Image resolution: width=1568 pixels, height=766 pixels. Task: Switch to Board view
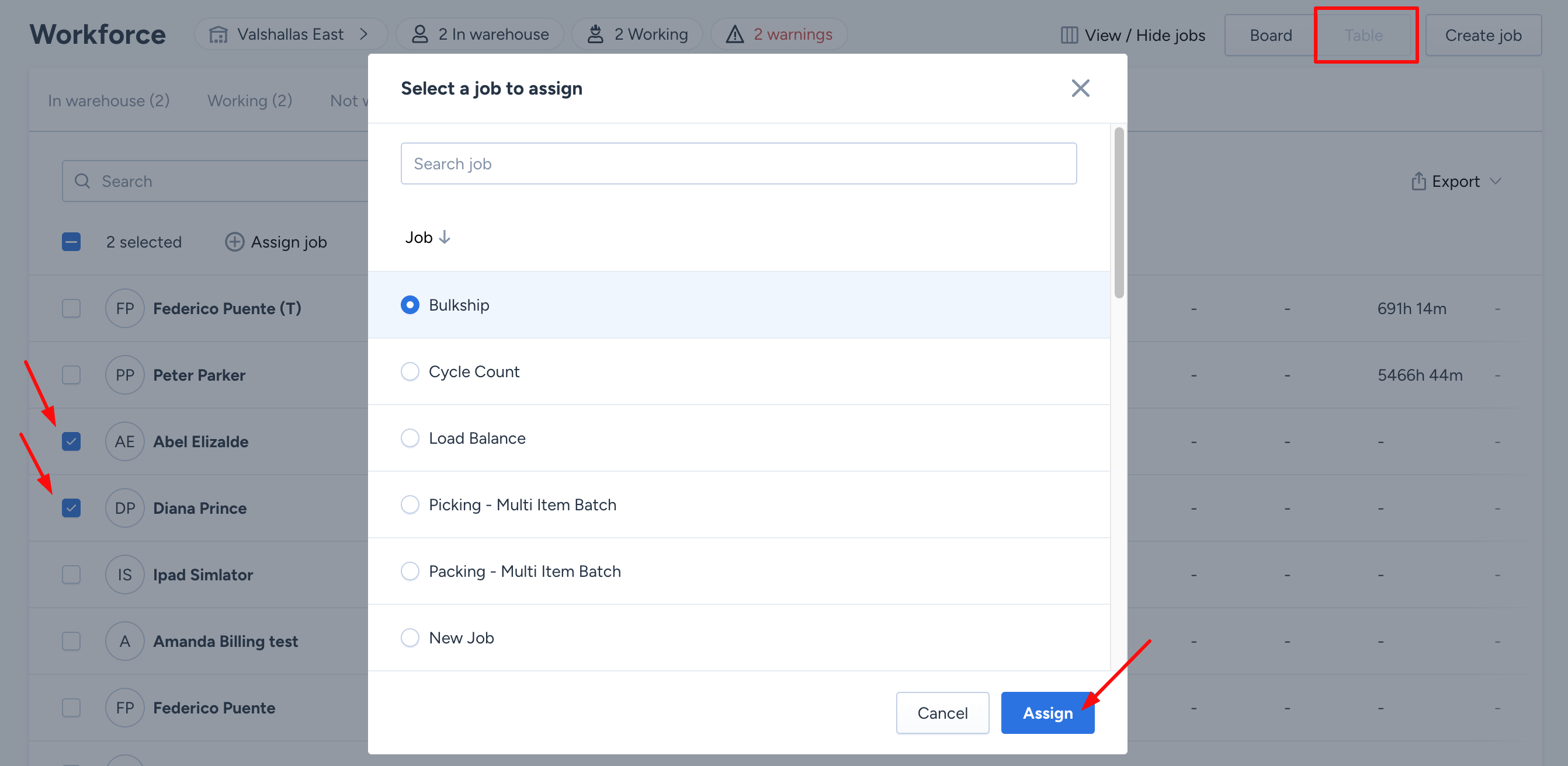pyautogui.click(x=1270, y=35)
